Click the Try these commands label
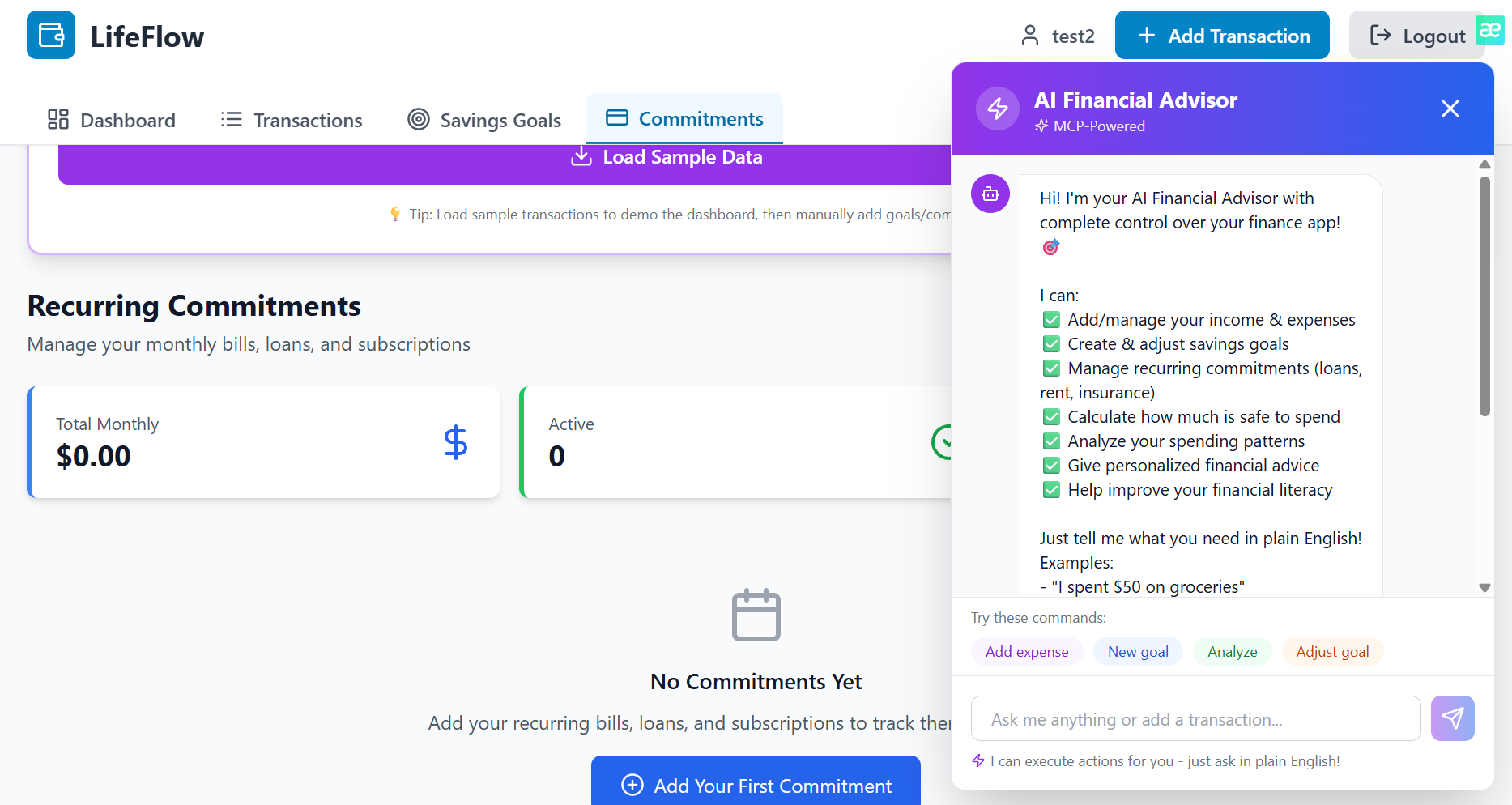The height and width of the screenshot is (805, 1512). click(1038, 618)
